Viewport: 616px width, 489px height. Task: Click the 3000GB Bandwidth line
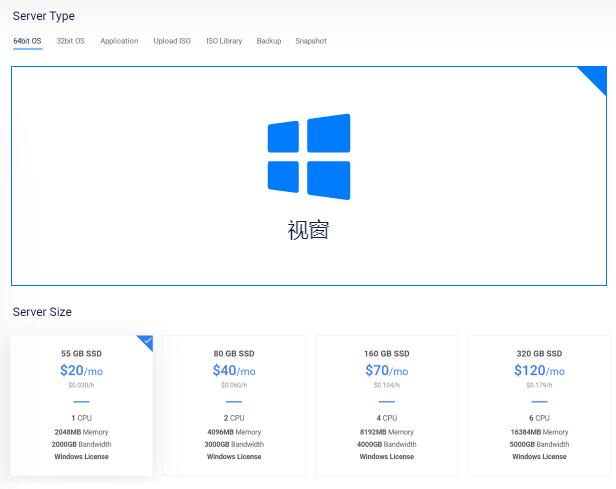(234, 444)
